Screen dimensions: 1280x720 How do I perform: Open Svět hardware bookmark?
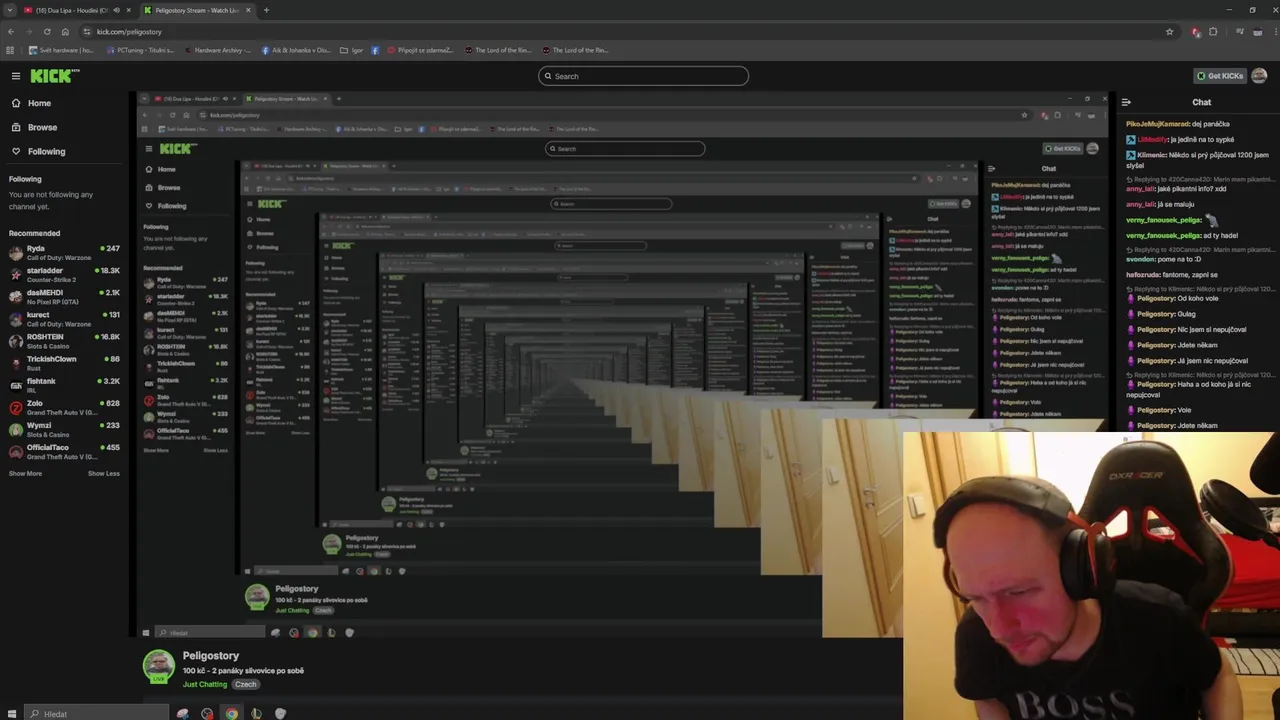[61, 50]
